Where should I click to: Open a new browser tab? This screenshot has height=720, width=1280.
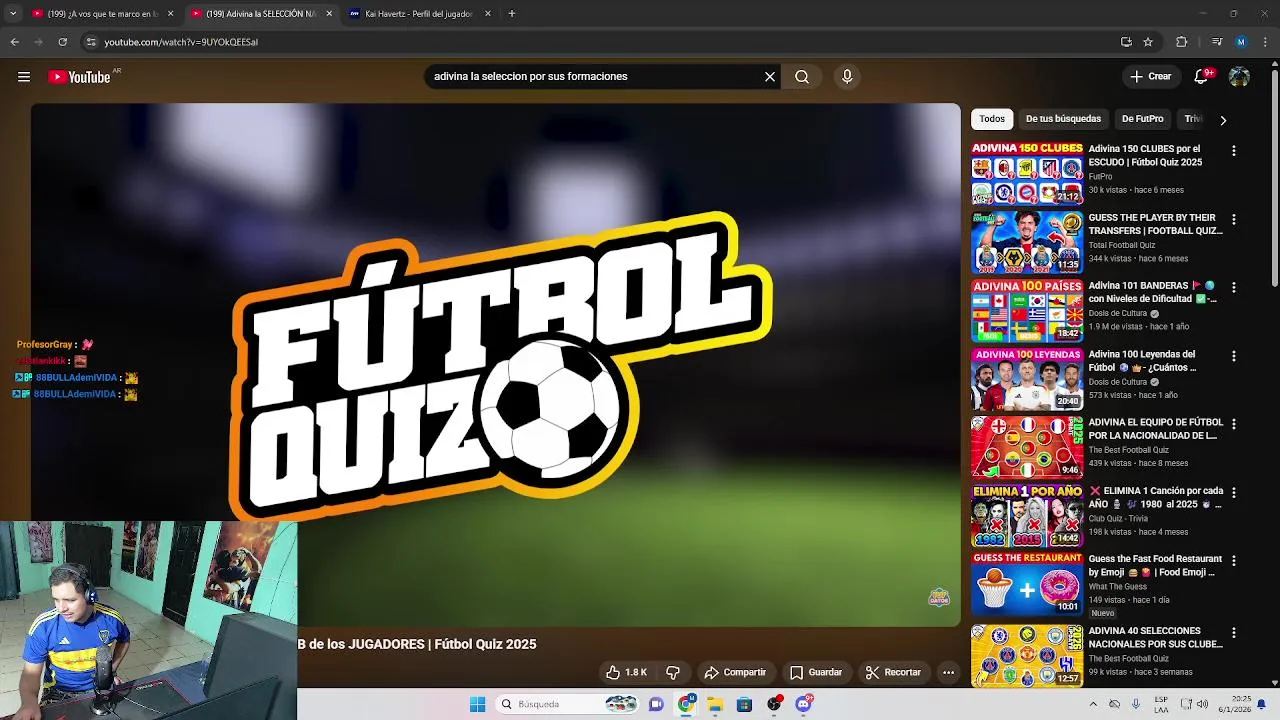click(511, 14)
